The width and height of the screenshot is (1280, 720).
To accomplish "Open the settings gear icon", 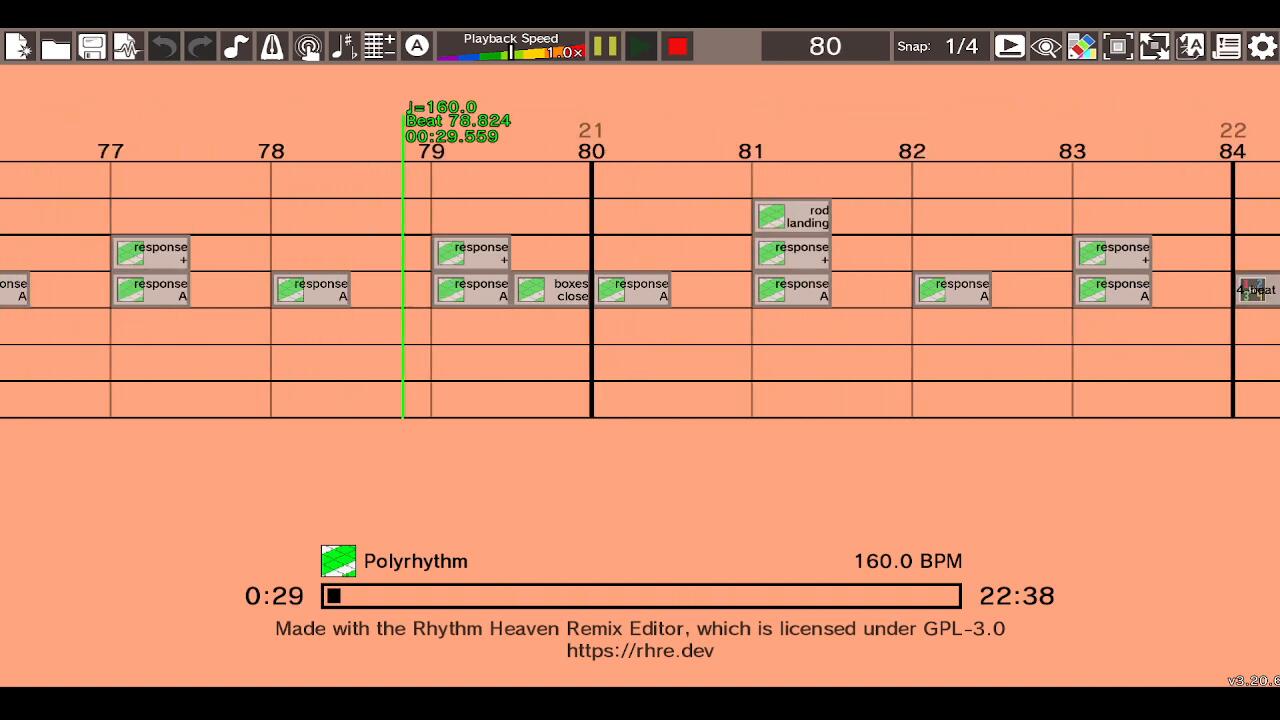I will tap(1262, 47).
